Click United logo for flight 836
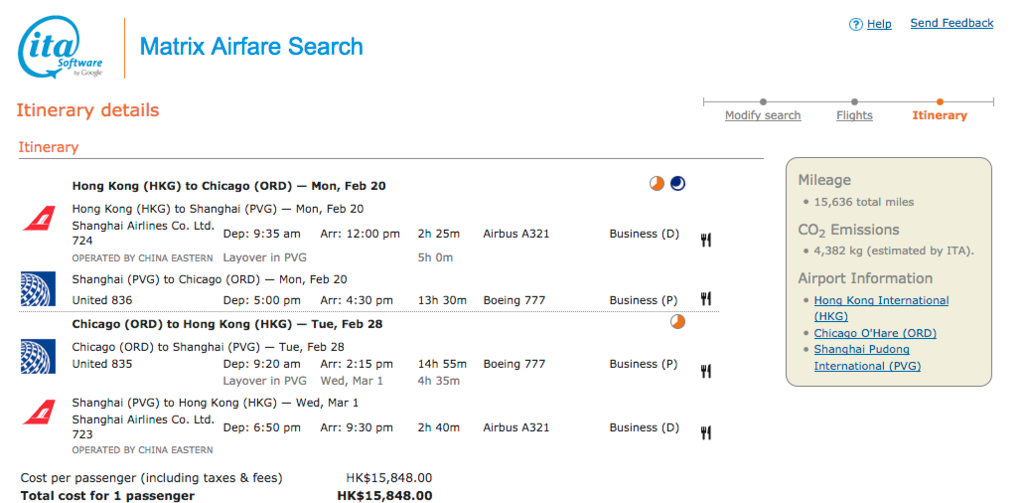 (x=39, y=289)
